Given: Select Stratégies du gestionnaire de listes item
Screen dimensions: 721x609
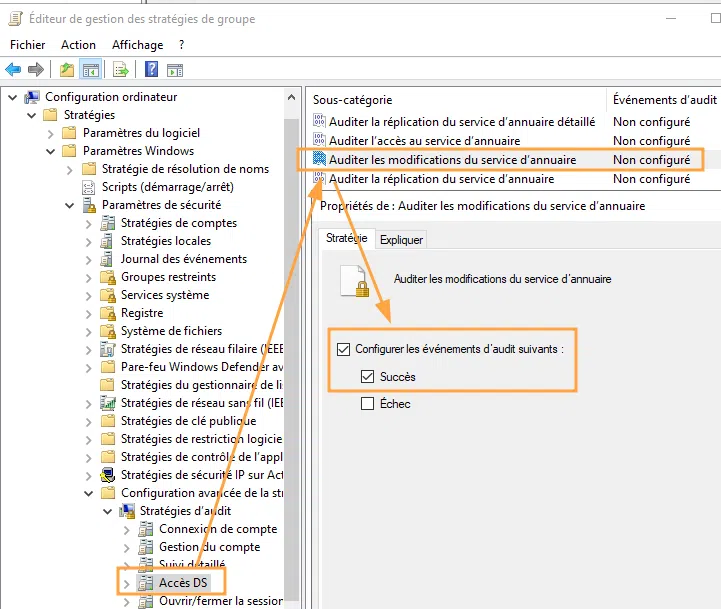Looking at the screenshot, I should click(201, 385).
